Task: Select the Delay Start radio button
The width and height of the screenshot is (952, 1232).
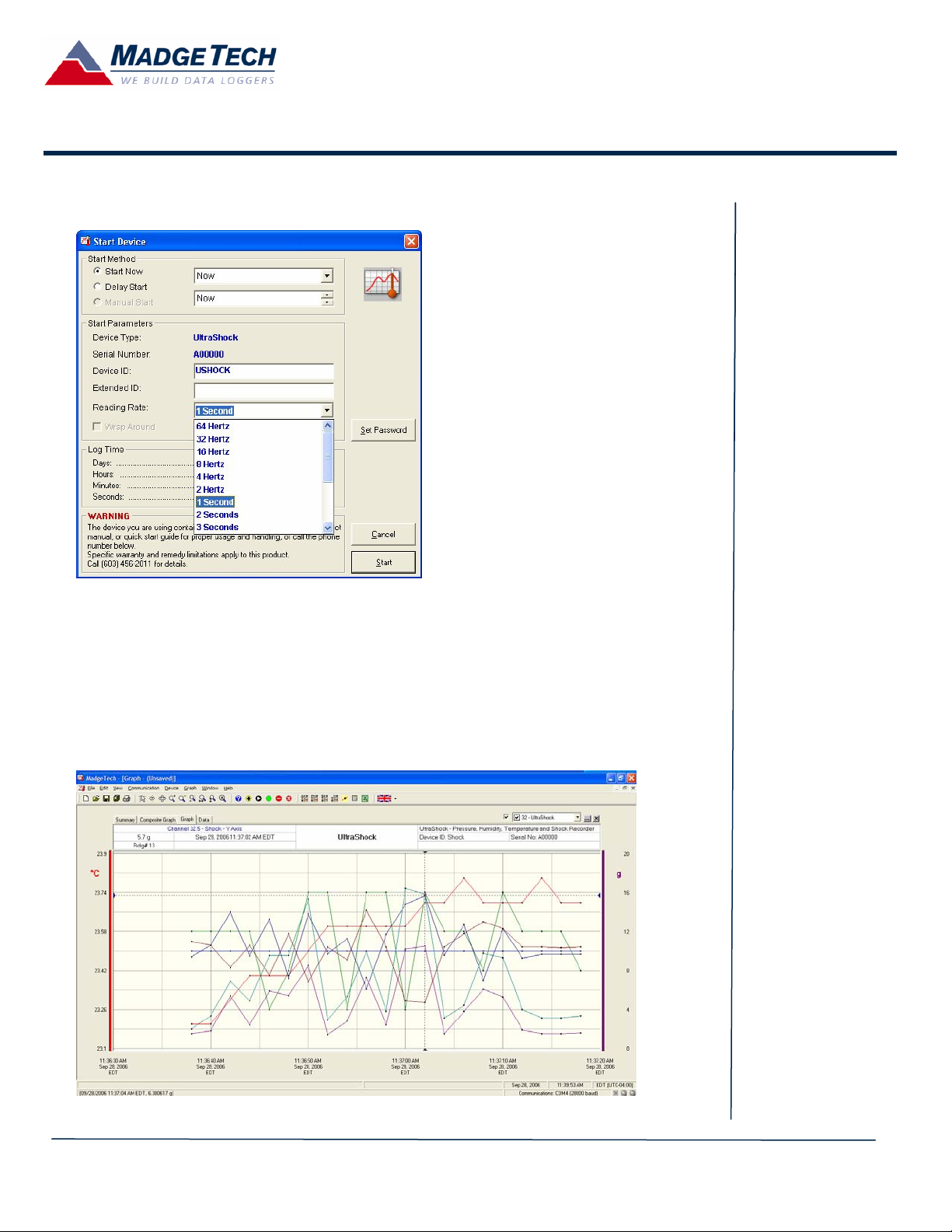Action: tap(97, 287)
